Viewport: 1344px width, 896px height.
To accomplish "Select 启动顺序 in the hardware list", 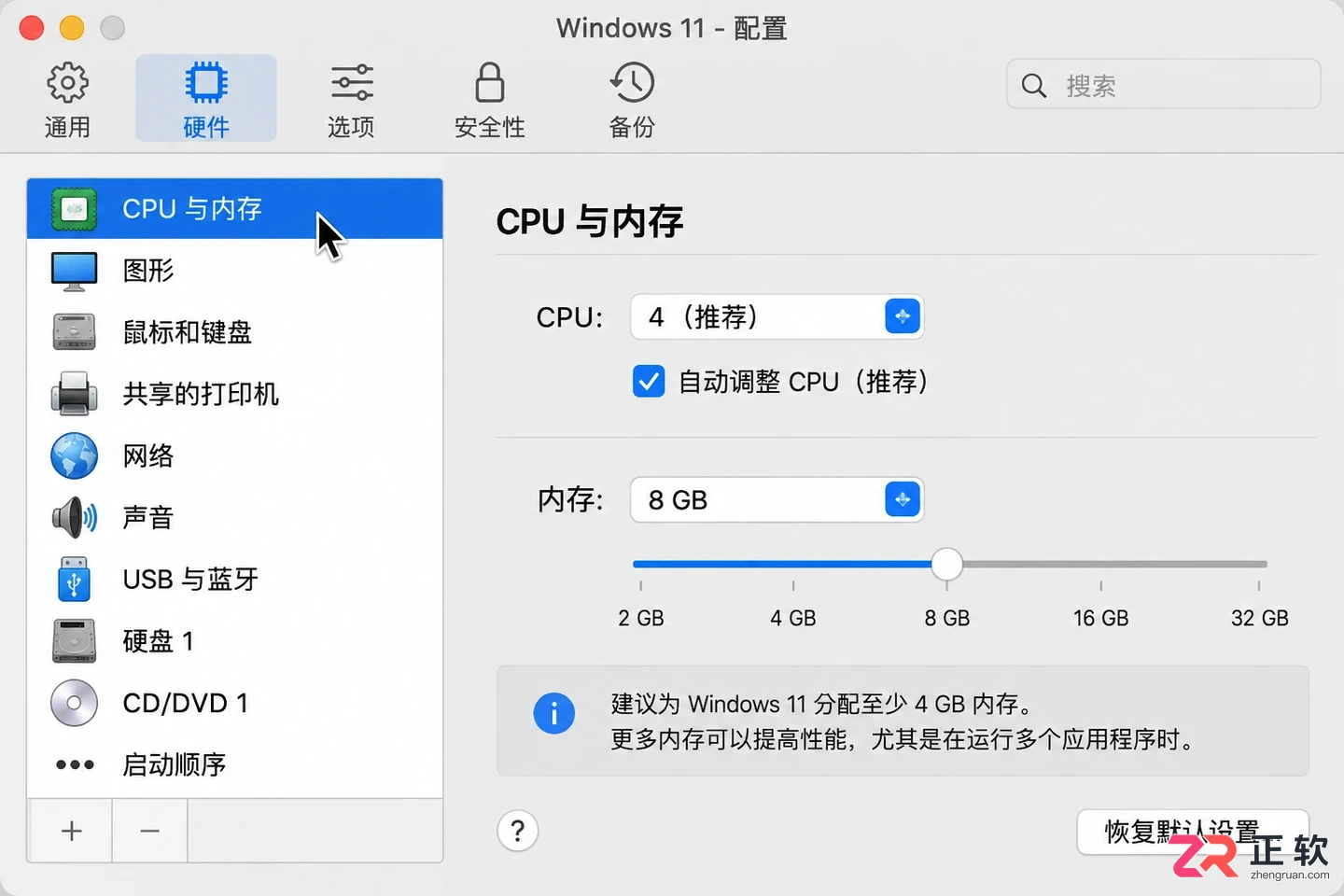I will 234,764.
